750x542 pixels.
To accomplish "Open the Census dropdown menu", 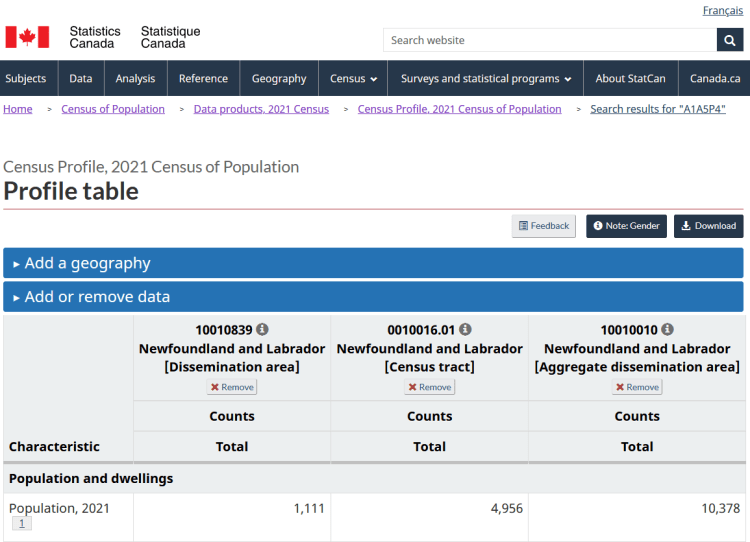I will coord(354,79).
